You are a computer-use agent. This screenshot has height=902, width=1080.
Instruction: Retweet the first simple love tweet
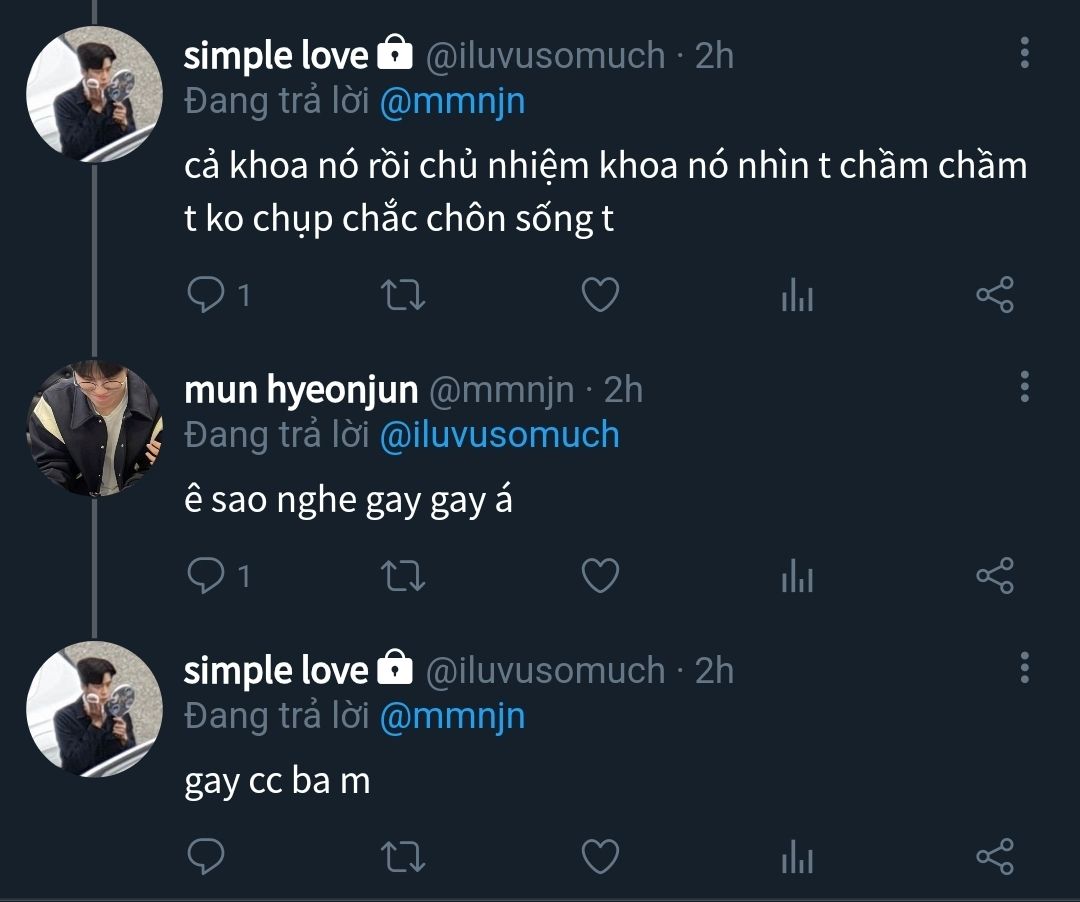click(405, 295)
